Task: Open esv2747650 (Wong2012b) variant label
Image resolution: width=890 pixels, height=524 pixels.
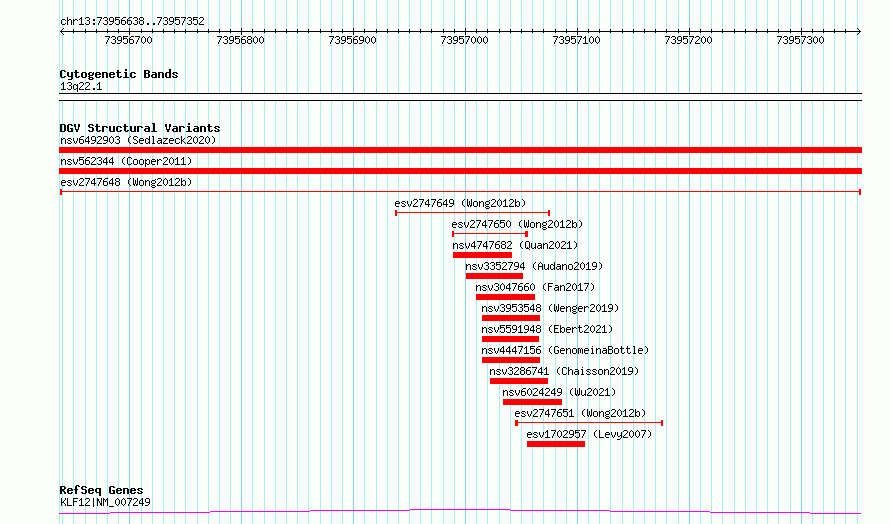Action: click(x=517, y=224)
